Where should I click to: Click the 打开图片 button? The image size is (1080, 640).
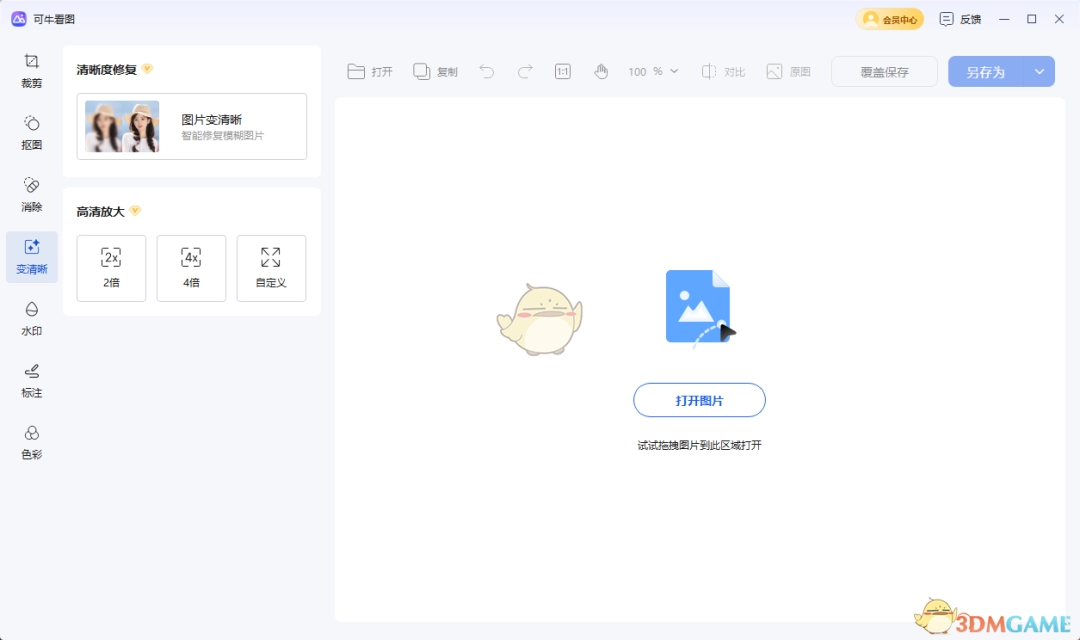[699, 400]
